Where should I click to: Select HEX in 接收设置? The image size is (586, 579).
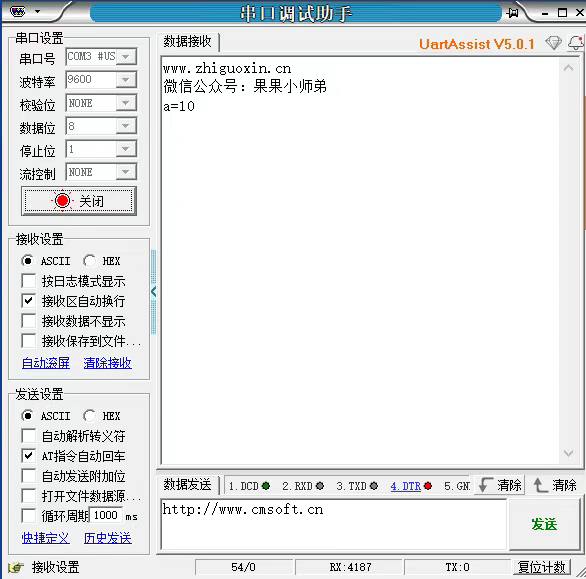(x=90, y=261)
